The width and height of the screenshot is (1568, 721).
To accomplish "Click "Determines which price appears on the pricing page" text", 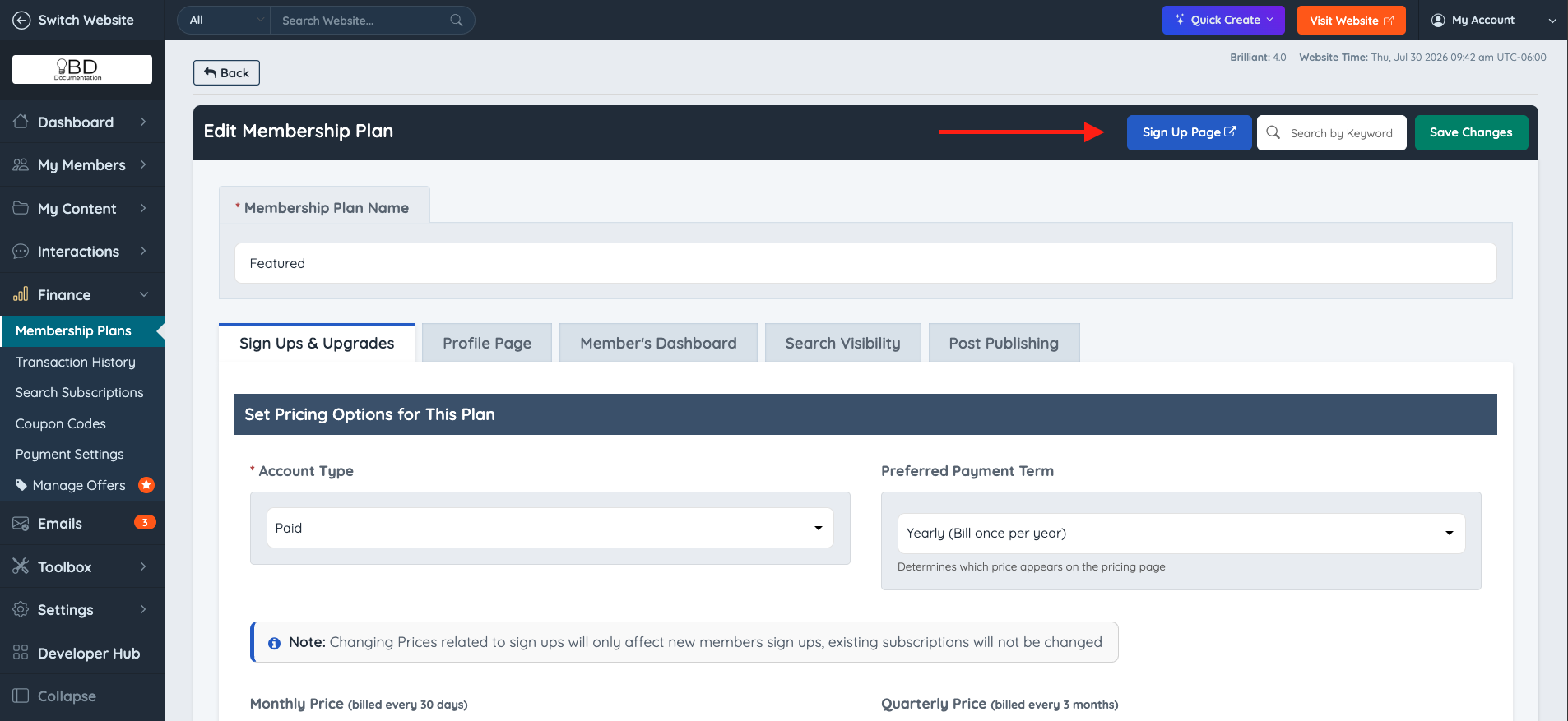I will point(1032,566).
